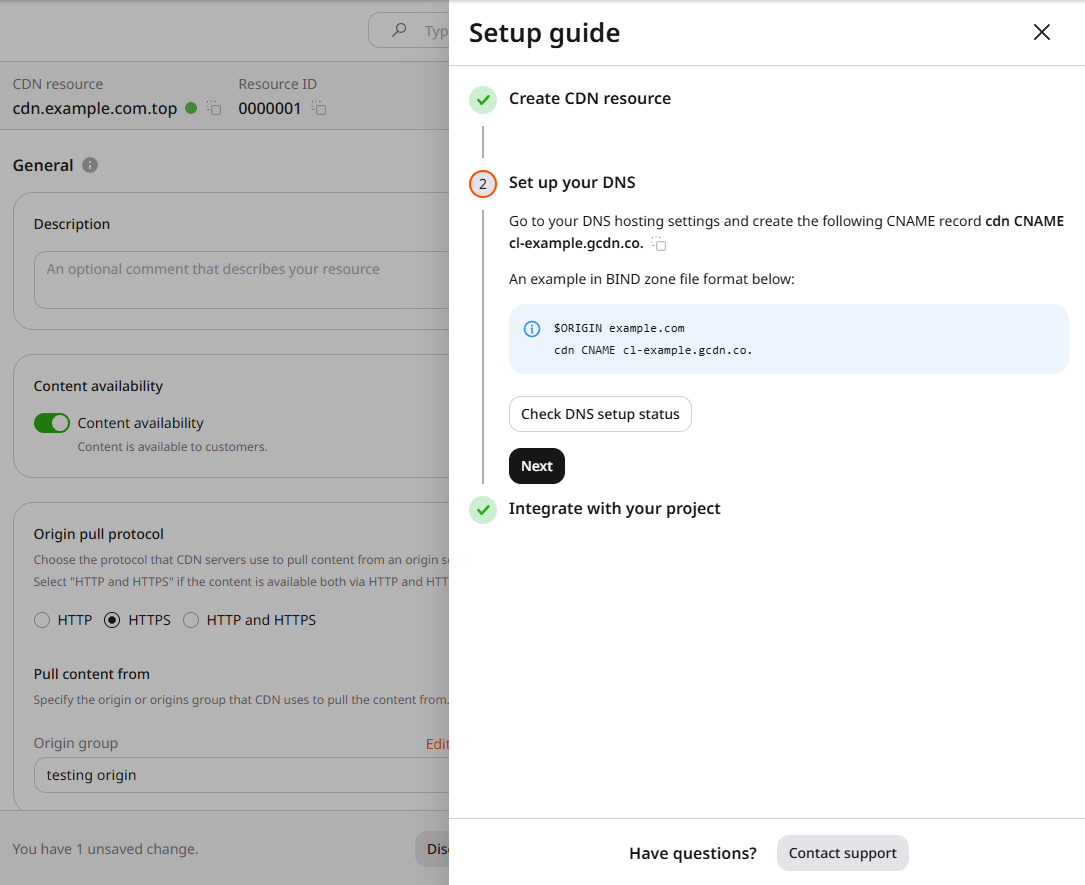Click Contact support button
The image size is (1085, 885).
coord(842,853)
